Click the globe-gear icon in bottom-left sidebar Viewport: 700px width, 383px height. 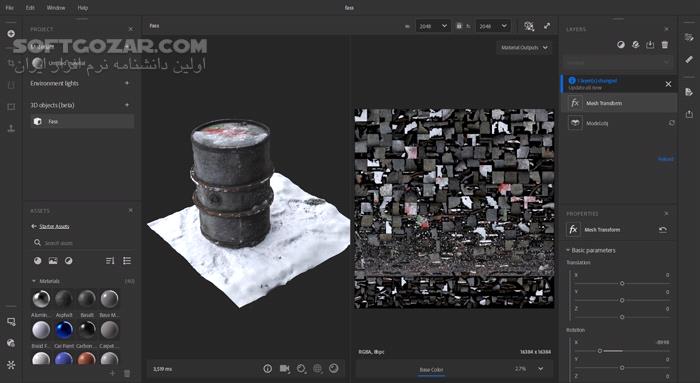coord(11,343)
